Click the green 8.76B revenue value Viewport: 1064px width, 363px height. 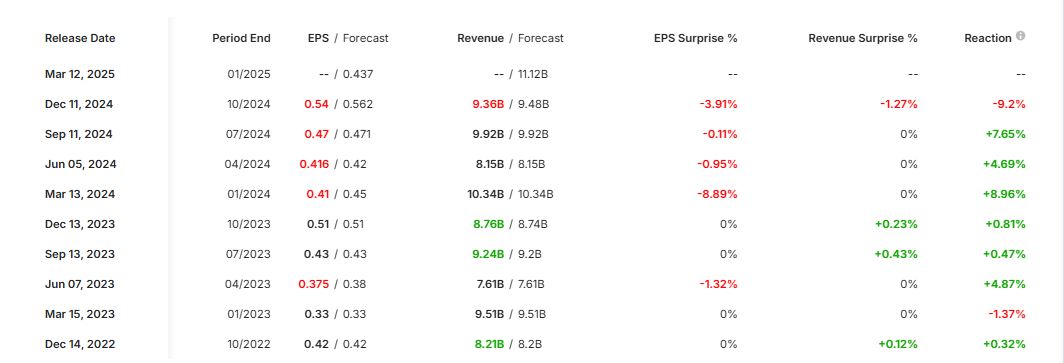[x=489, y=224]
